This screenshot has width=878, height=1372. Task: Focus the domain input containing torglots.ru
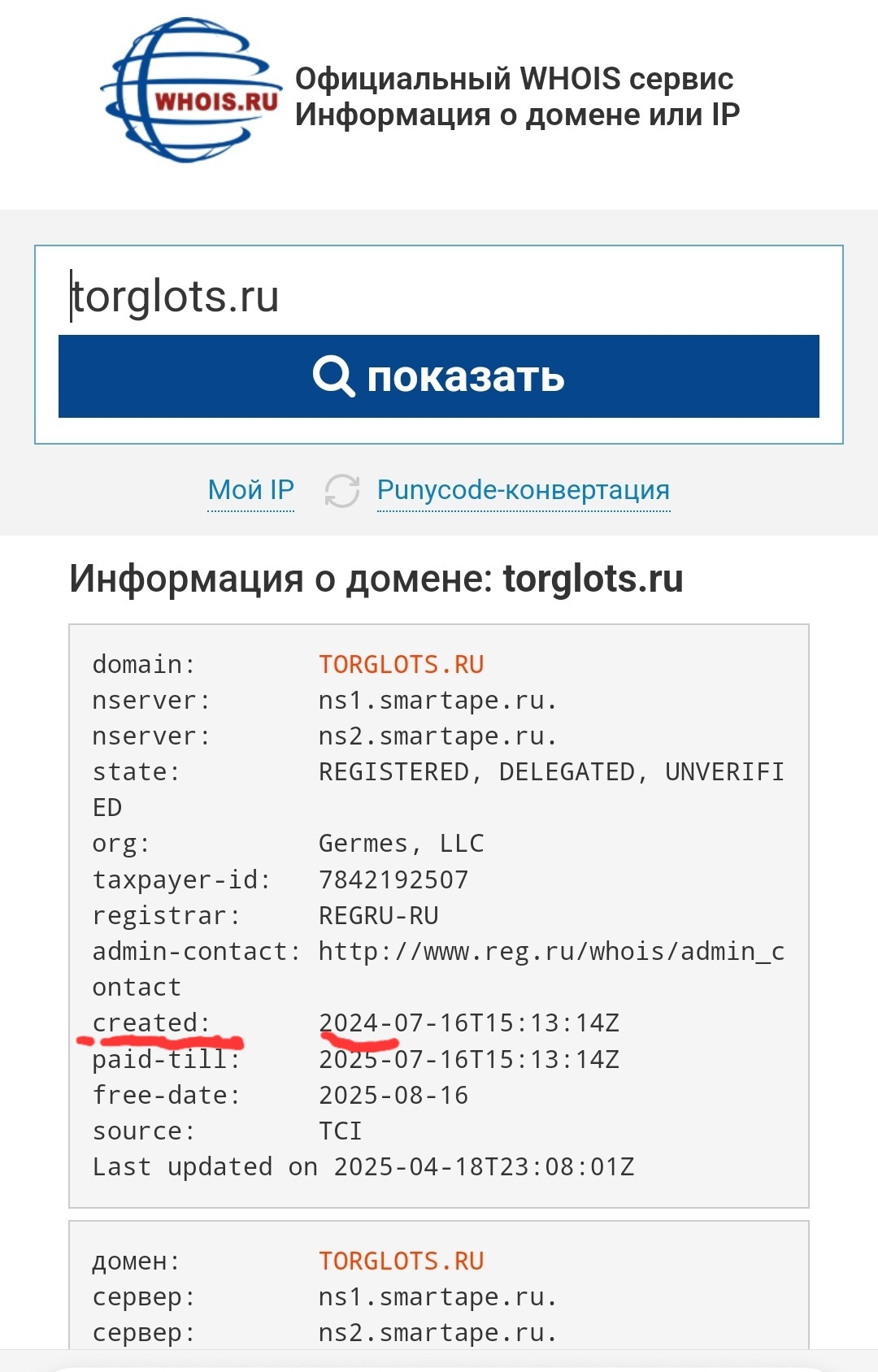click(439, 296)
